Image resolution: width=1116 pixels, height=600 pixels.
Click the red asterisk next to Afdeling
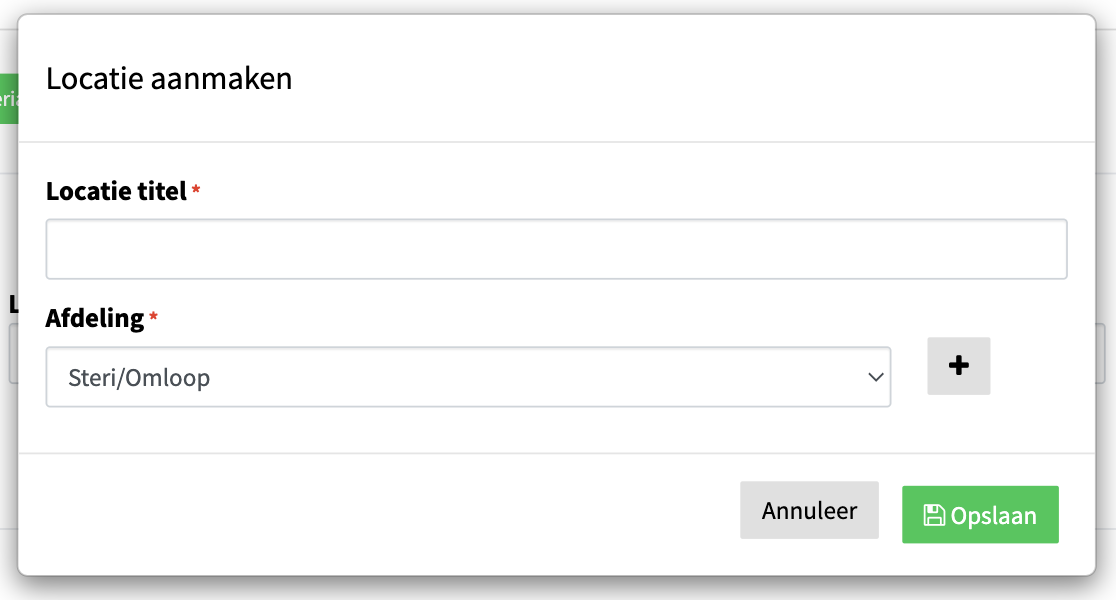click(x=153, y=317)
